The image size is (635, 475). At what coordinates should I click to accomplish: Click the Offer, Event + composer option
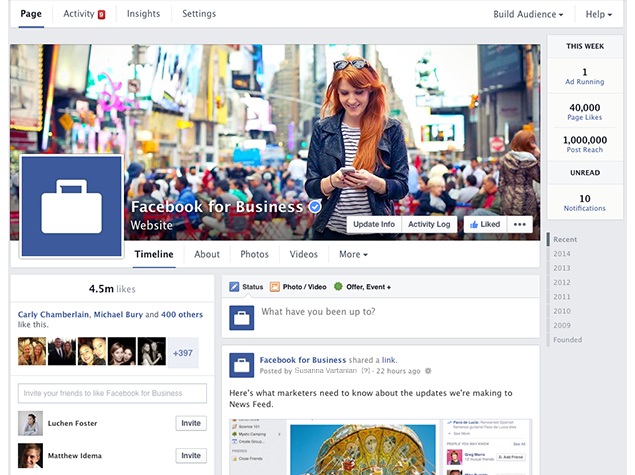pos(362,287)
